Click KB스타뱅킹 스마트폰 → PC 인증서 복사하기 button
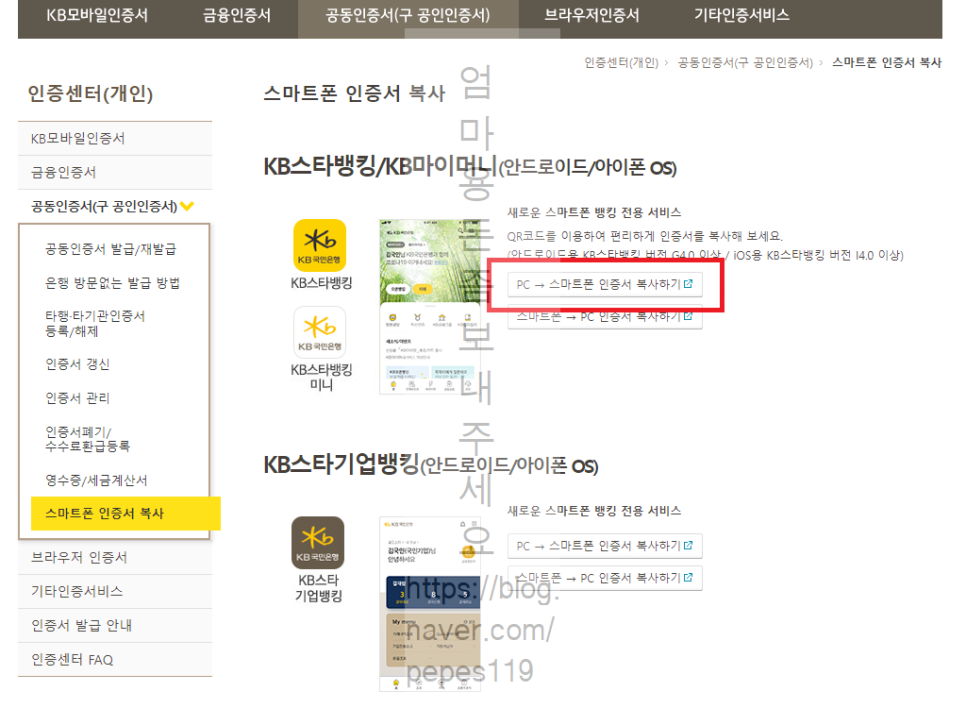Image resolution: width=966 pixels, height=725 pixels. pos(605,317)
